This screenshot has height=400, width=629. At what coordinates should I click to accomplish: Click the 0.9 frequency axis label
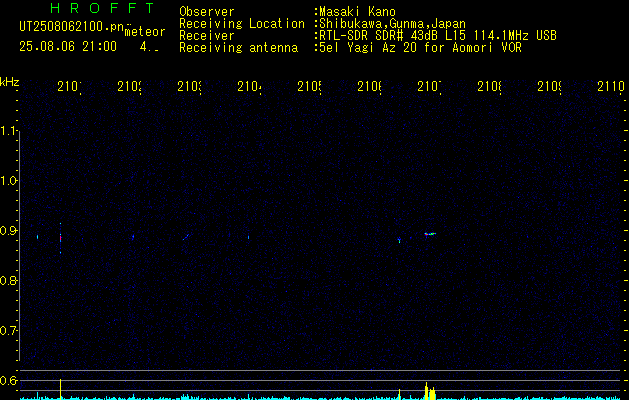pos(8,231)
